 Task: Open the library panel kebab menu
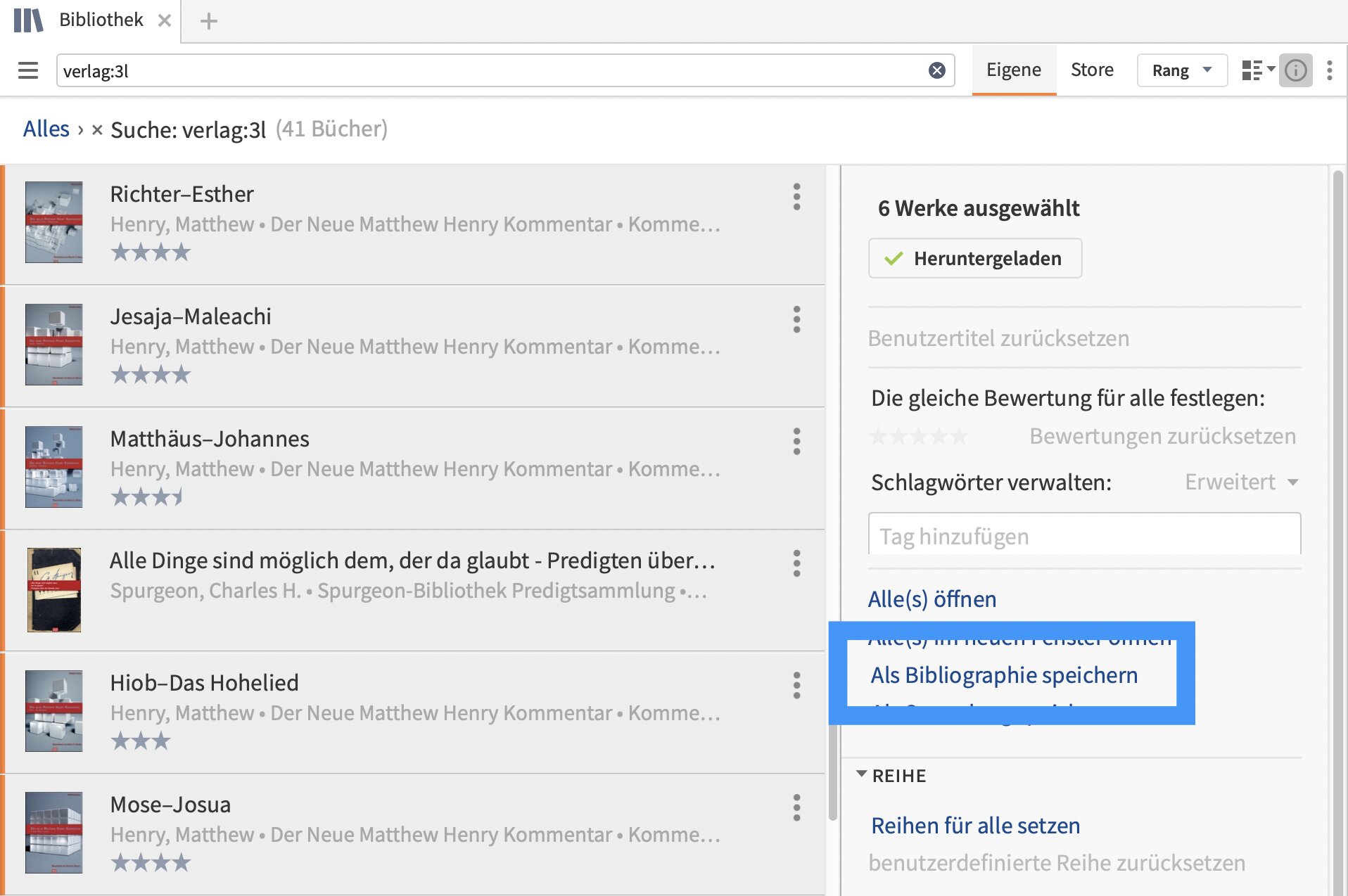(1329, 70)
